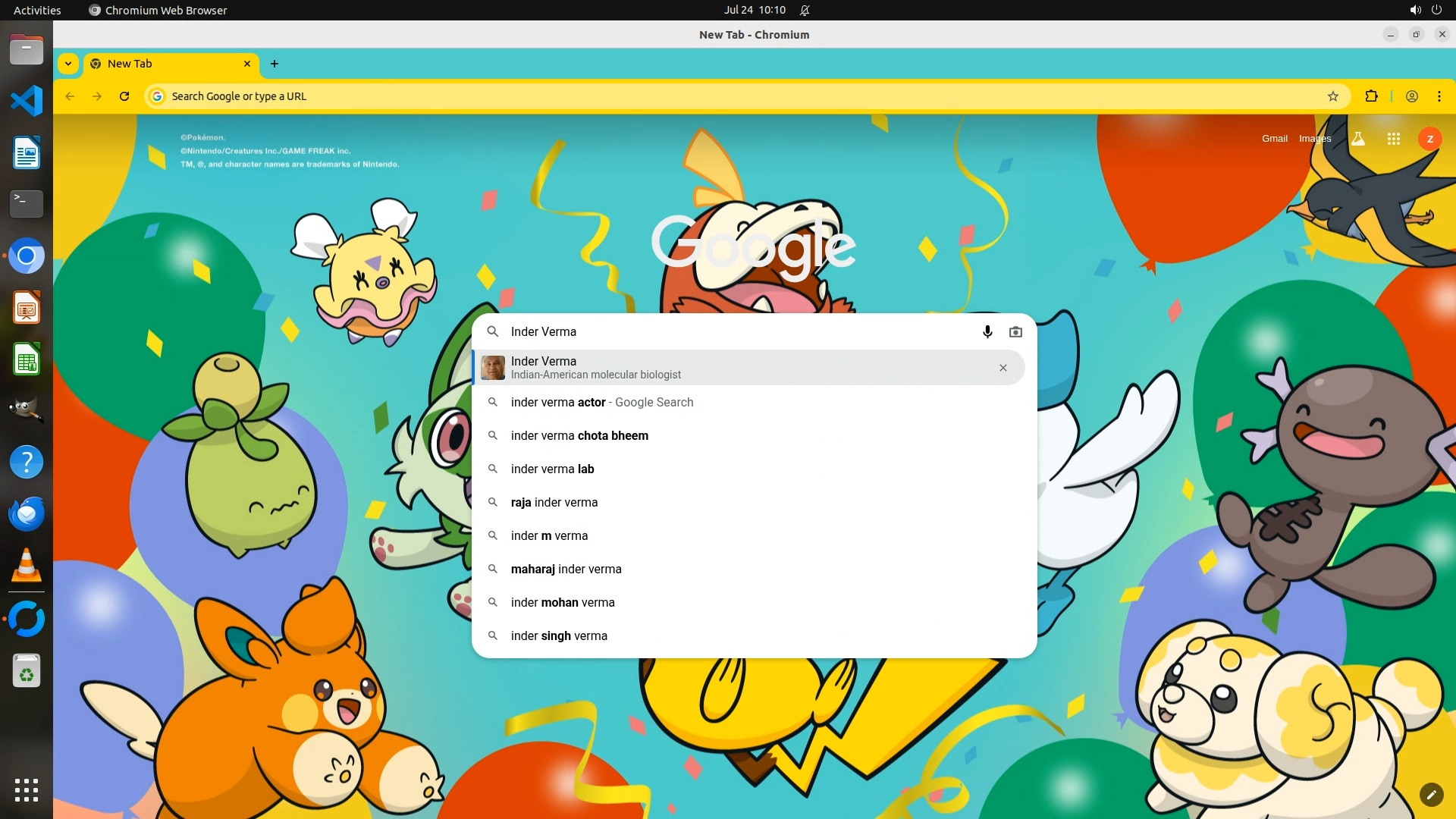Open Search Labs flask icon
Image resolution: width=1456 pixels, height=819 pixels.
[1358, 139]
